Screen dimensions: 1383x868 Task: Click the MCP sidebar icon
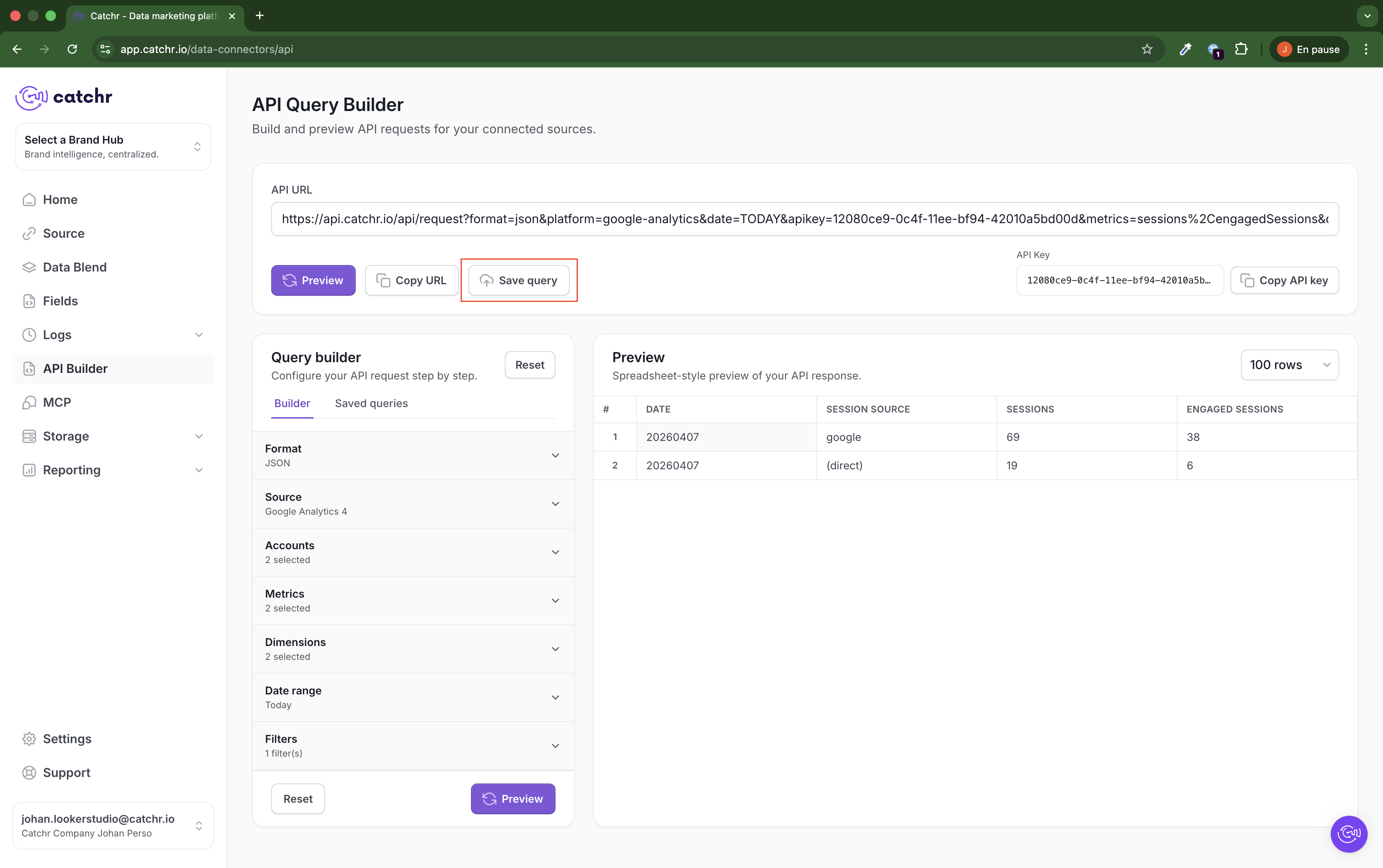tap(29, 403)
